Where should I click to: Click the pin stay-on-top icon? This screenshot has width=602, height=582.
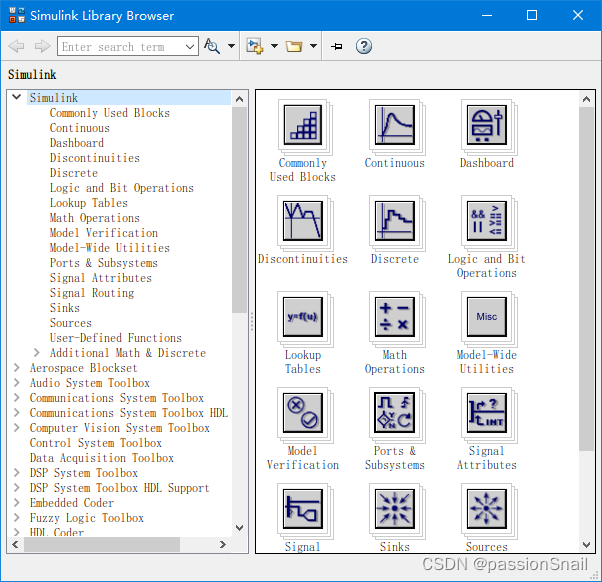(x=337, y=46)
